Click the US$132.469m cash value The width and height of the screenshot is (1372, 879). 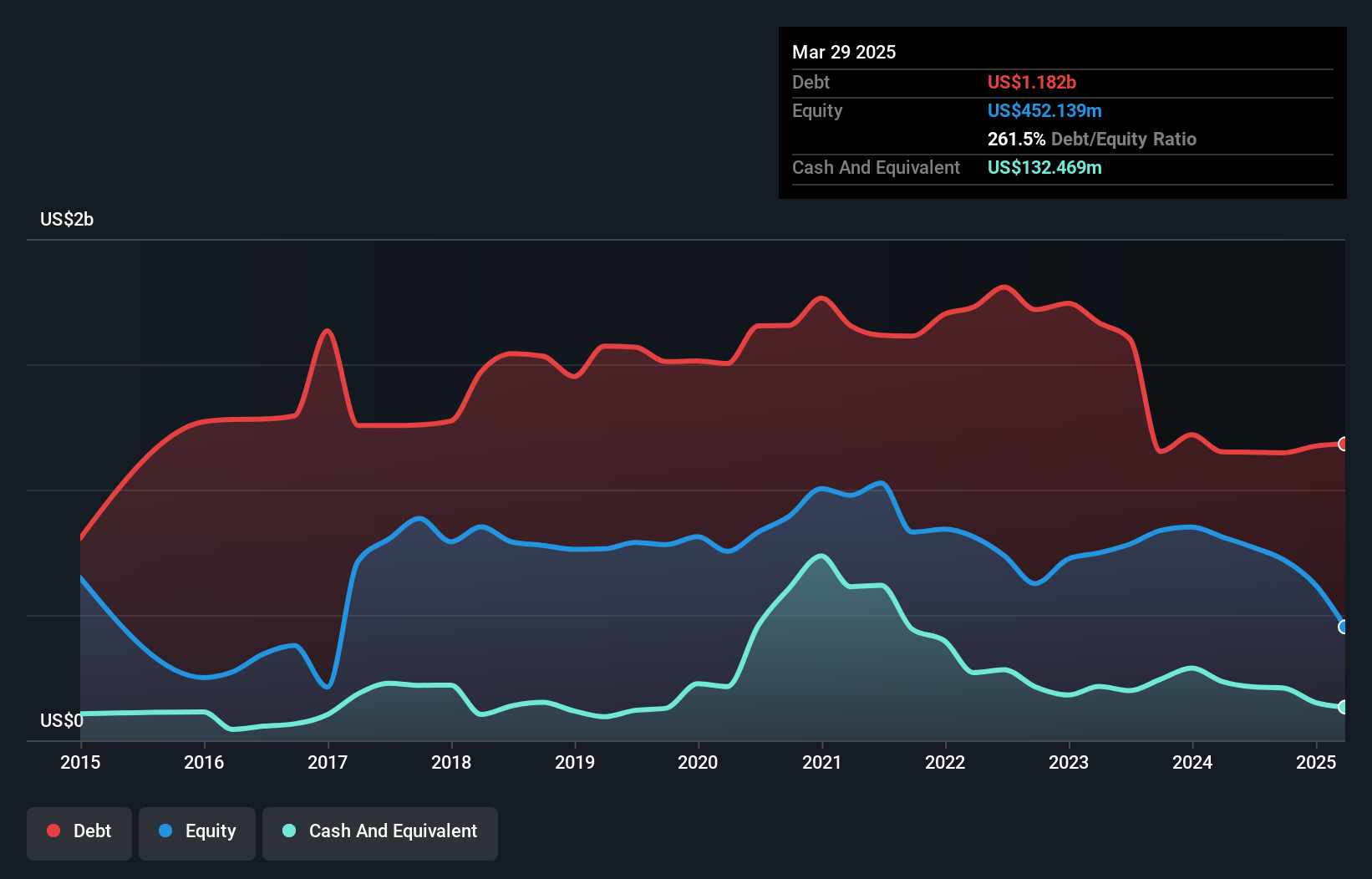point(1044,167)
